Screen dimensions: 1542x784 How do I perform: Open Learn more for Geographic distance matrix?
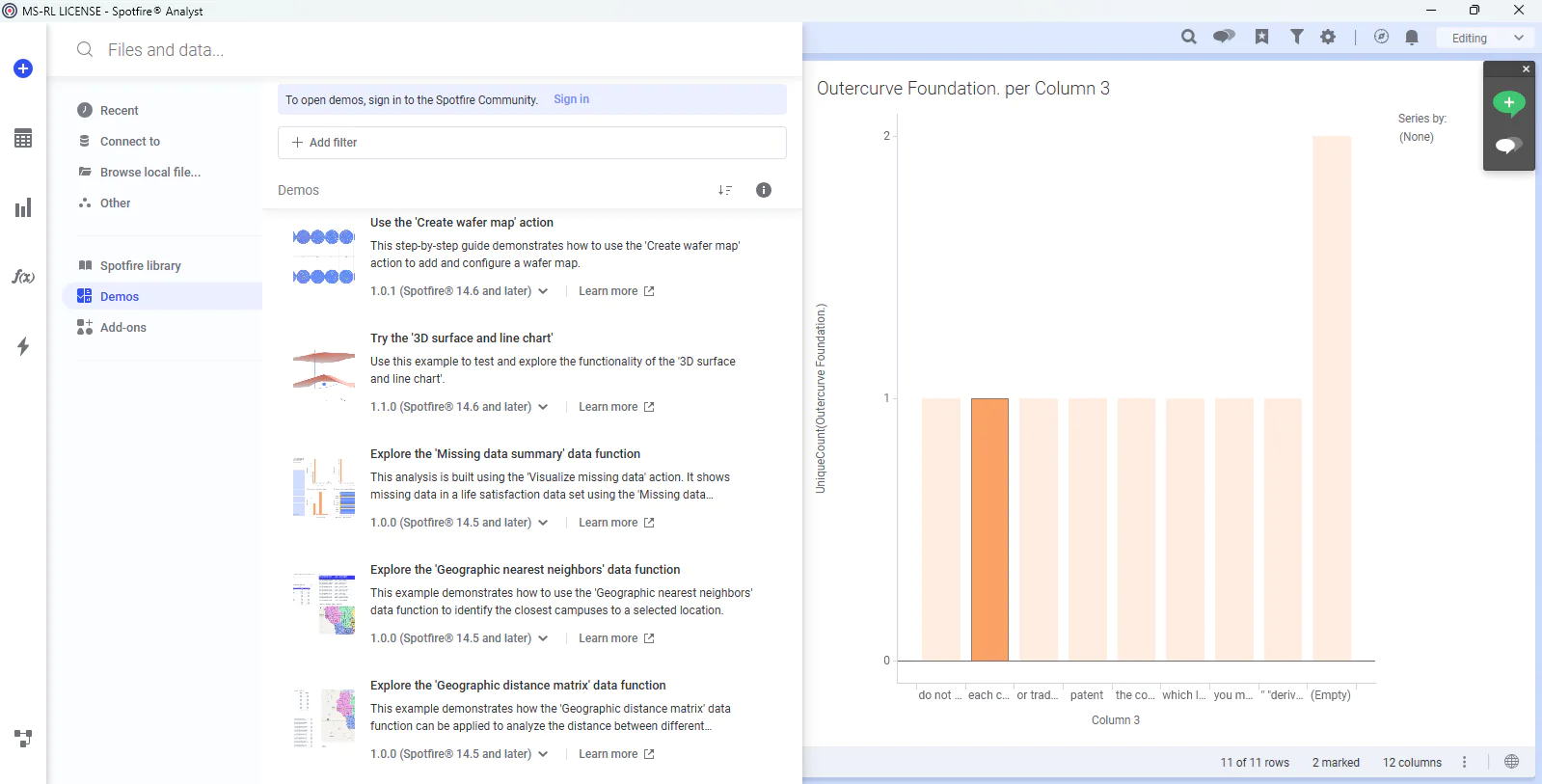point(616,754)
